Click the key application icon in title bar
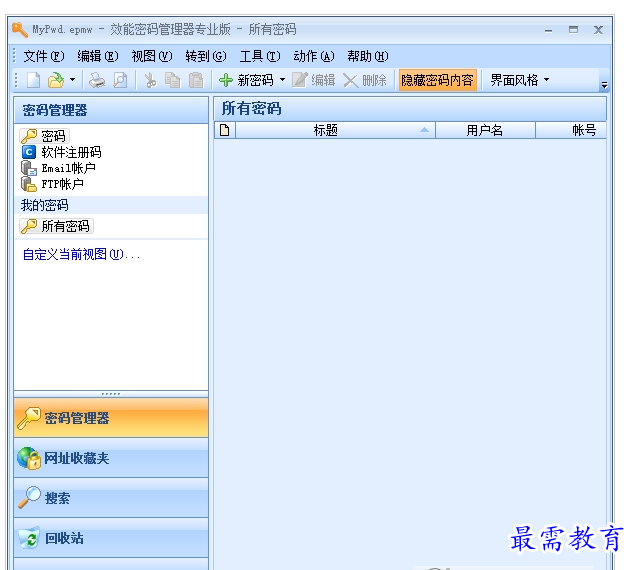 [x=20, y=30]
